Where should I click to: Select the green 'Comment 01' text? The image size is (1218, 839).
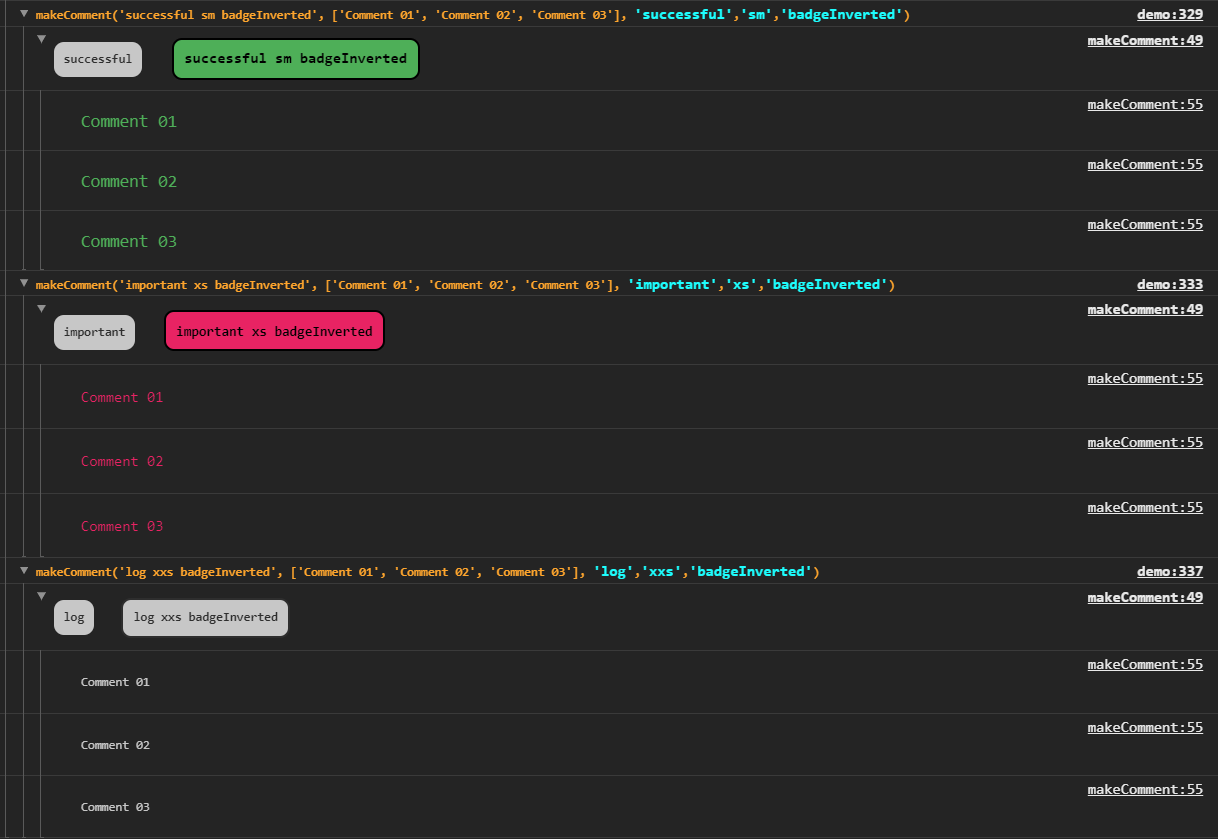pos(129,121)
